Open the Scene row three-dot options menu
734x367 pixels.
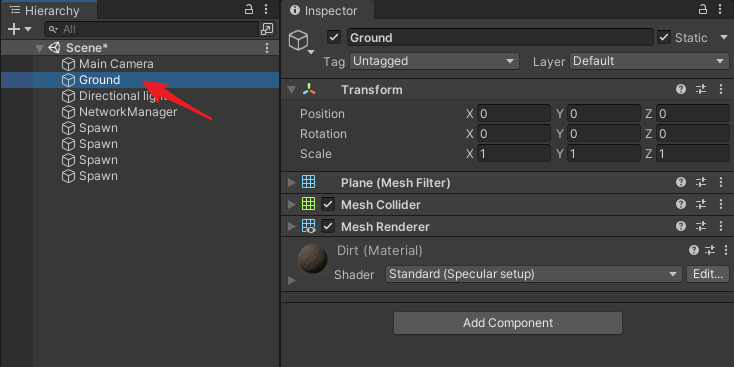click(x=267, y=48)
